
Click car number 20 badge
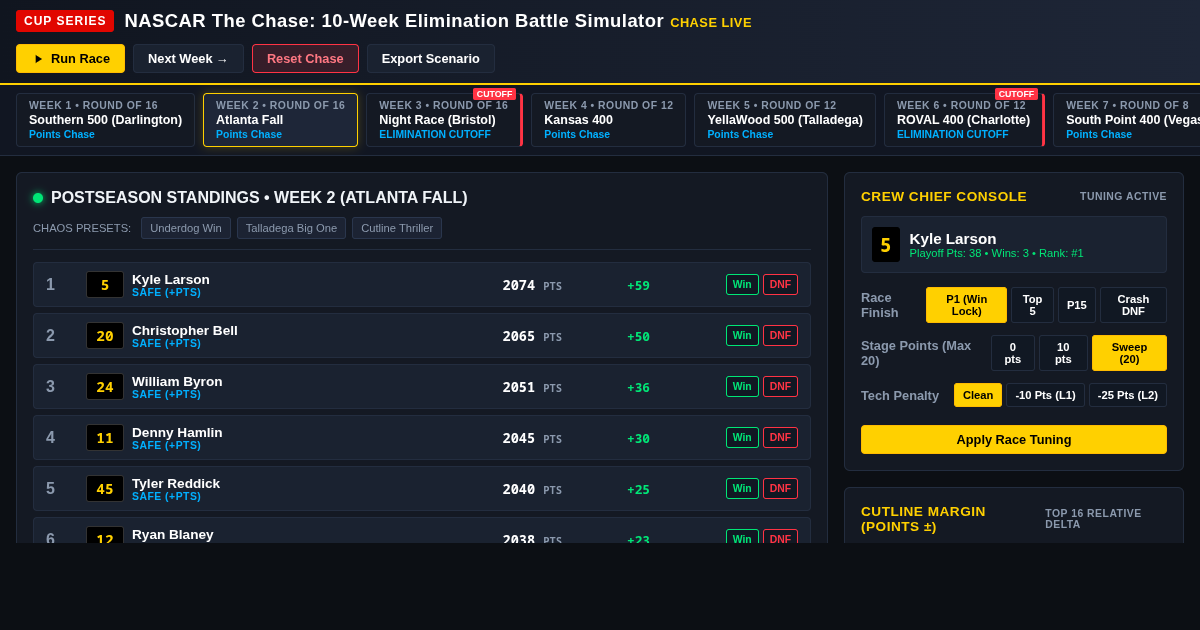105,336
